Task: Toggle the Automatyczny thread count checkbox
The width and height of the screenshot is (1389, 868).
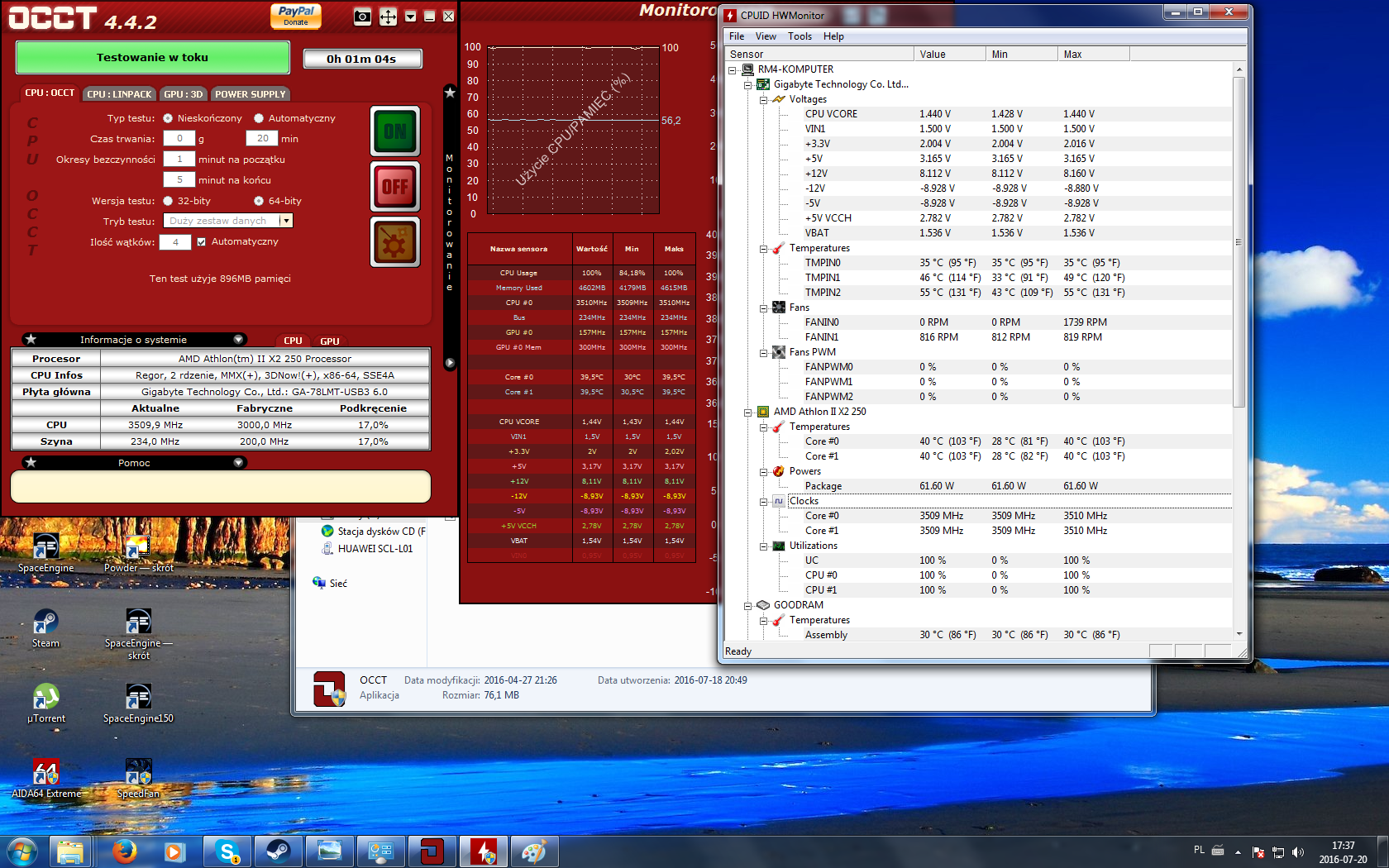Action: point(201,241)
